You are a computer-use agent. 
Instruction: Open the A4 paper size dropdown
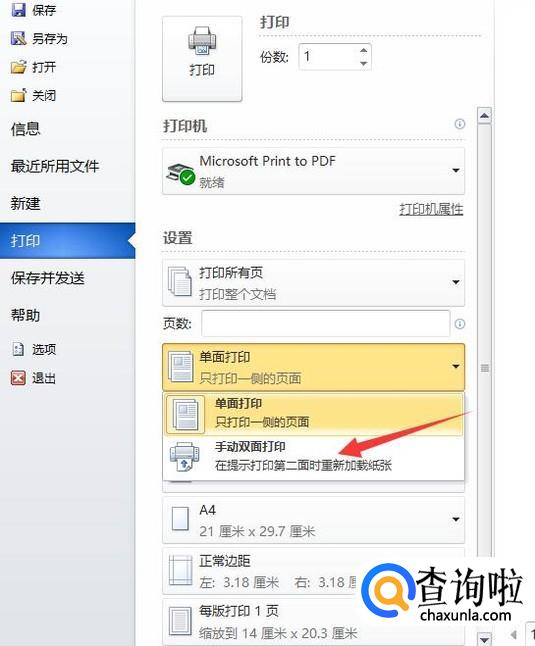[x=314, y=520]
